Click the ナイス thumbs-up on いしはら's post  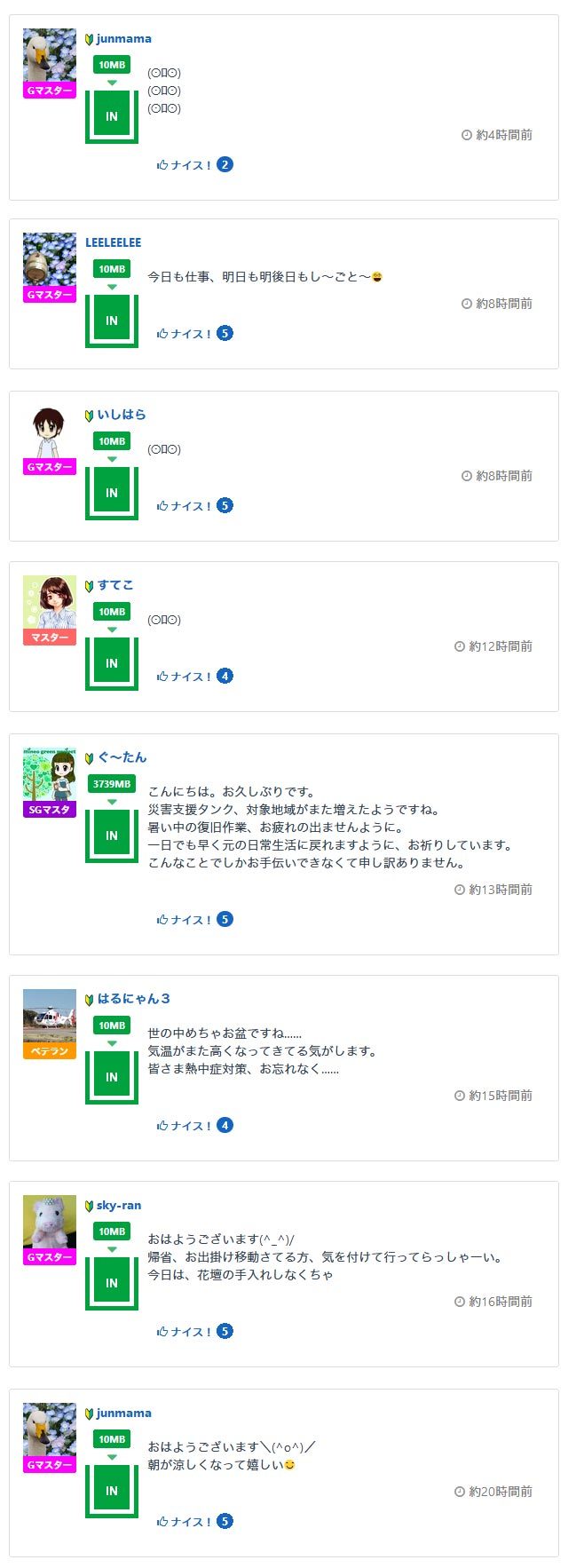(x=184, y=506)
